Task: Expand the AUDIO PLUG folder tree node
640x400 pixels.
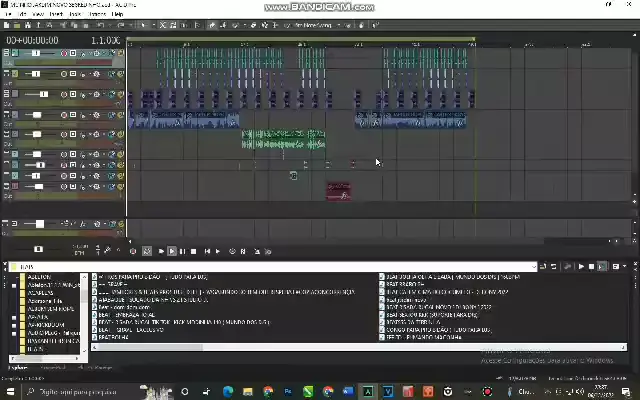Action: click(x=14, y=333)
